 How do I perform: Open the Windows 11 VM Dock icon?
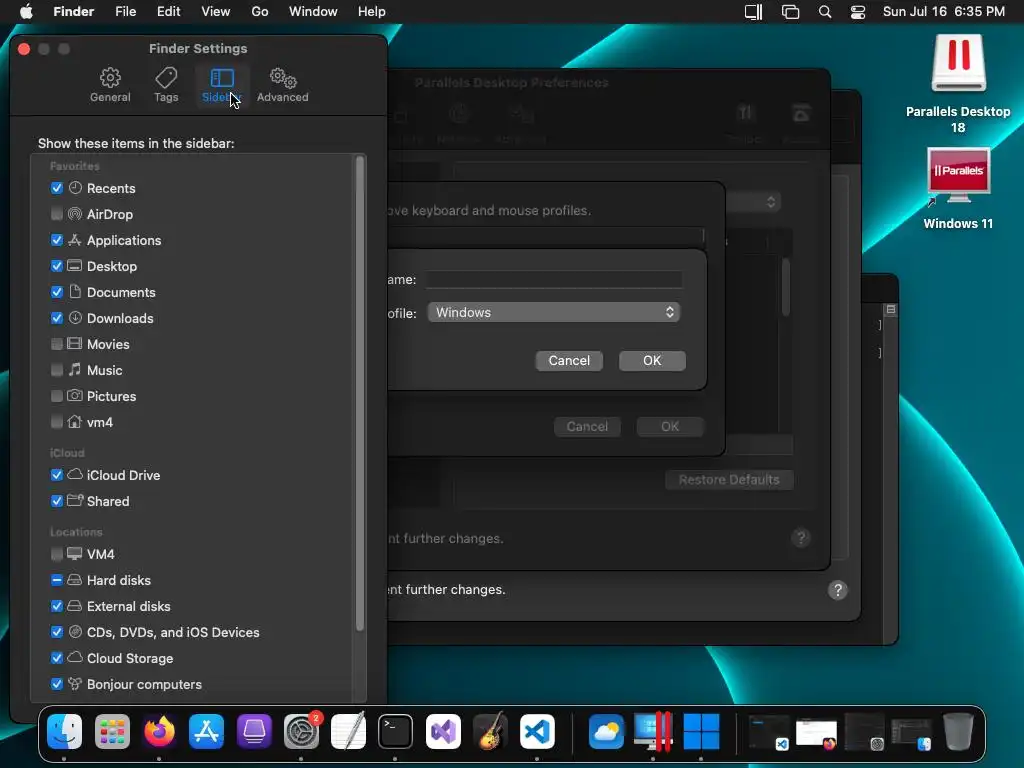701,731
